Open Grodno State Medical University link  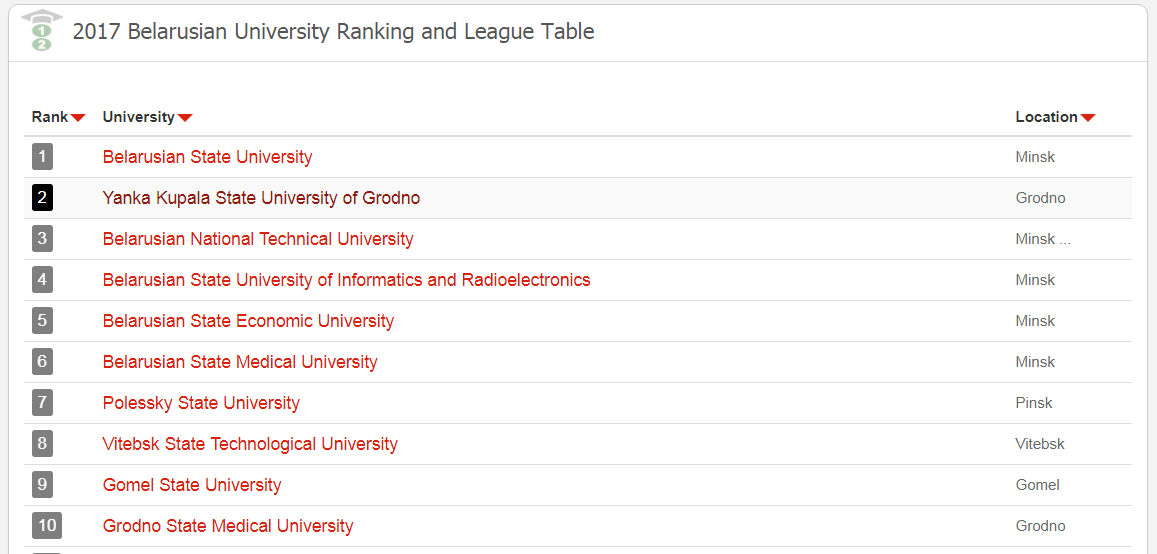pos(228,527)
